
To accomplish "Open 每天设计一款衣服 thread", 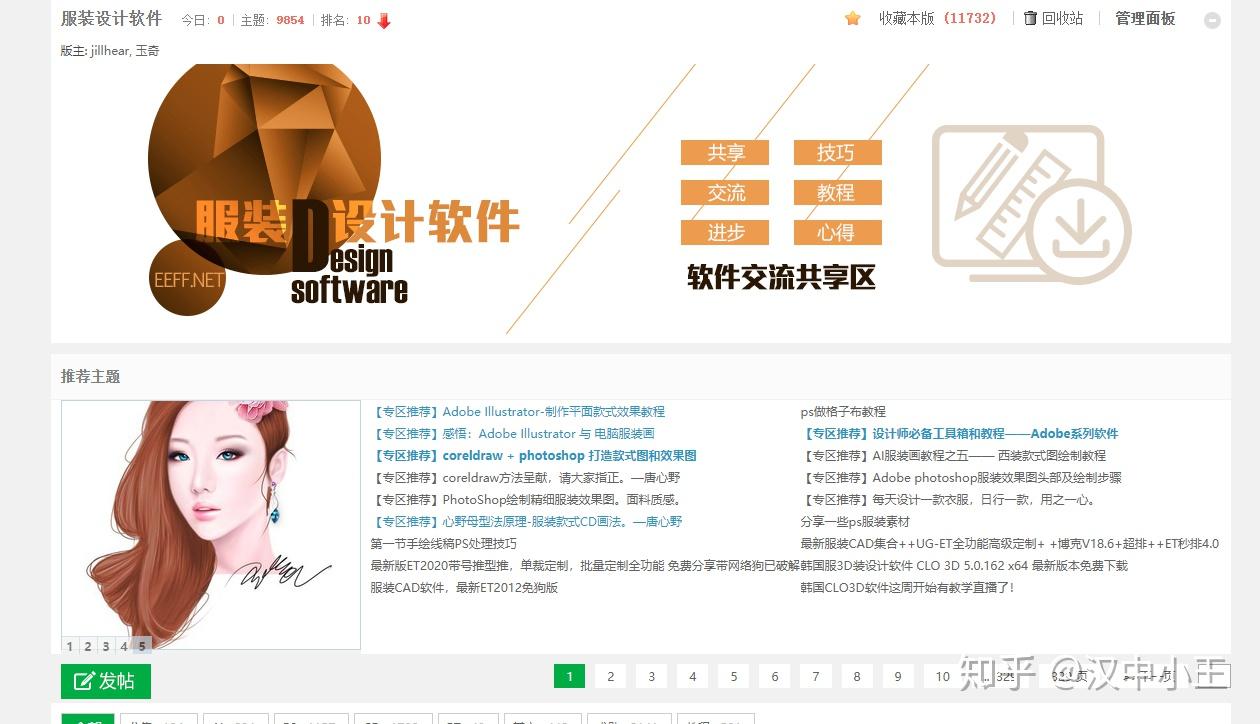I will coord(986,499).
